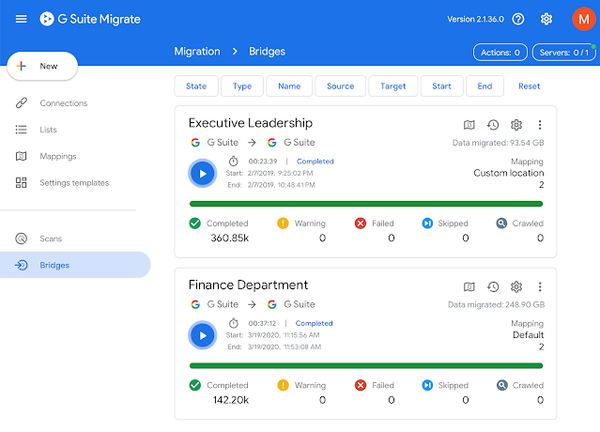Open the help question mark icon
The image size is (600, 432).
click(x=518, y=19)
